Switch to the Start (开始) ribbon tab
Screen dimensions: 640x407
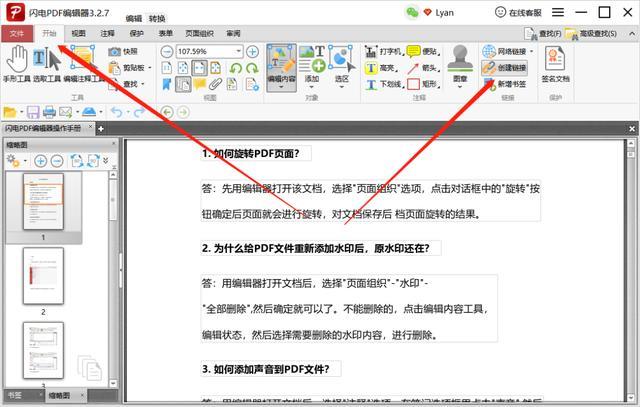tap(49, 33)
